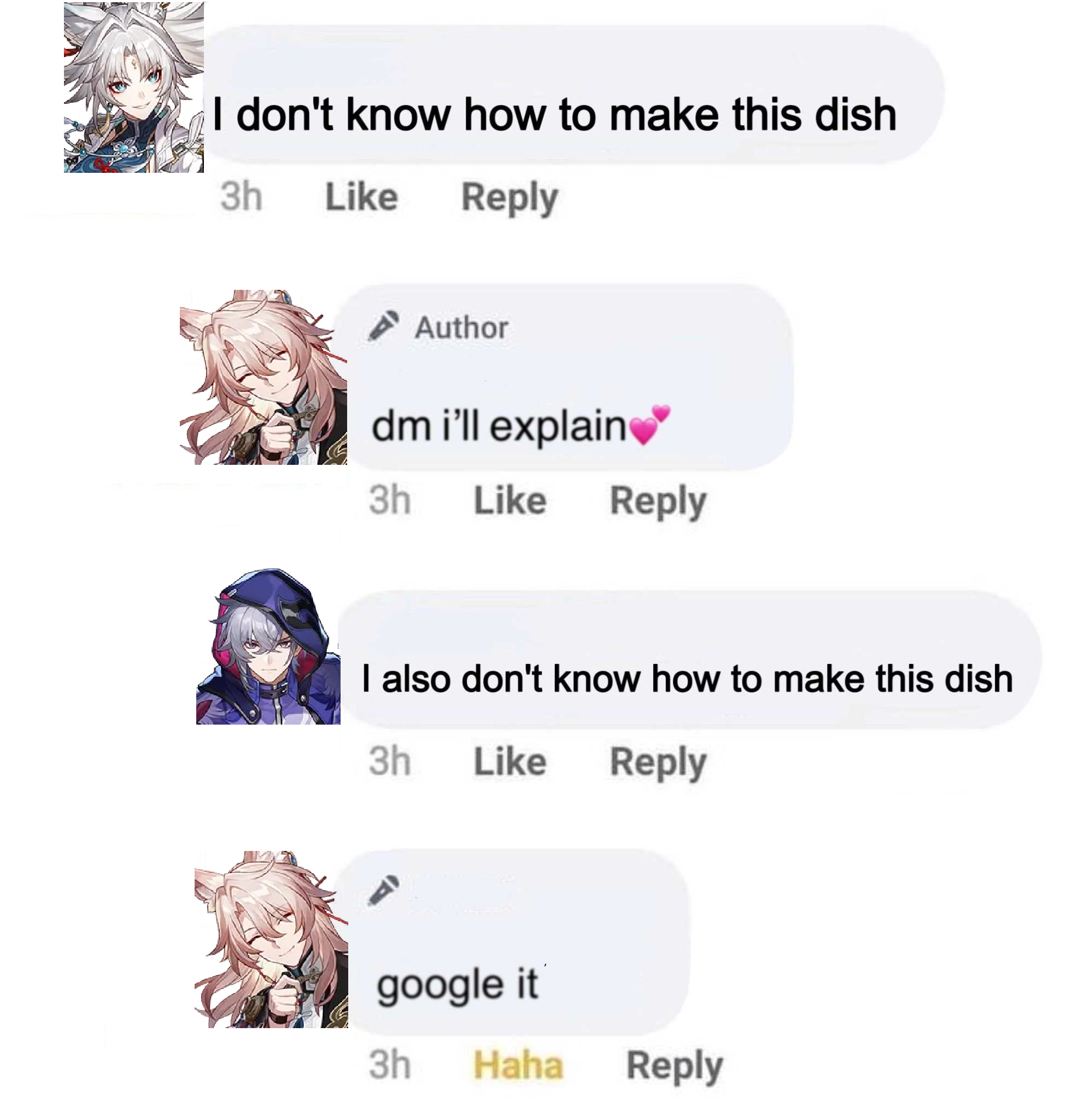Click the pink fox-eared avatar beside 'google it'

(x=271, y=940)
